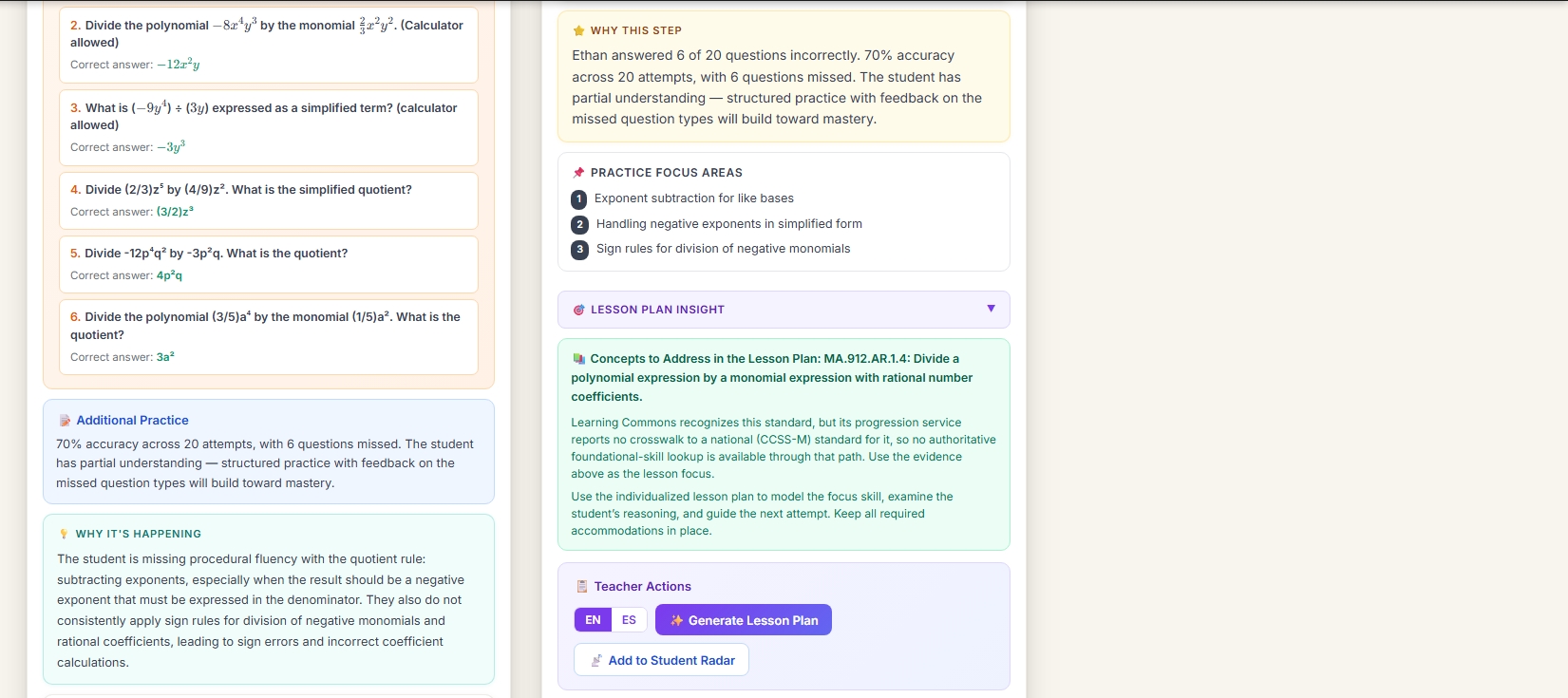This screenshot has height=698, width=1568.
Task: Click the PRACTICE FOCUS AREAS heading
Action: 667,173
